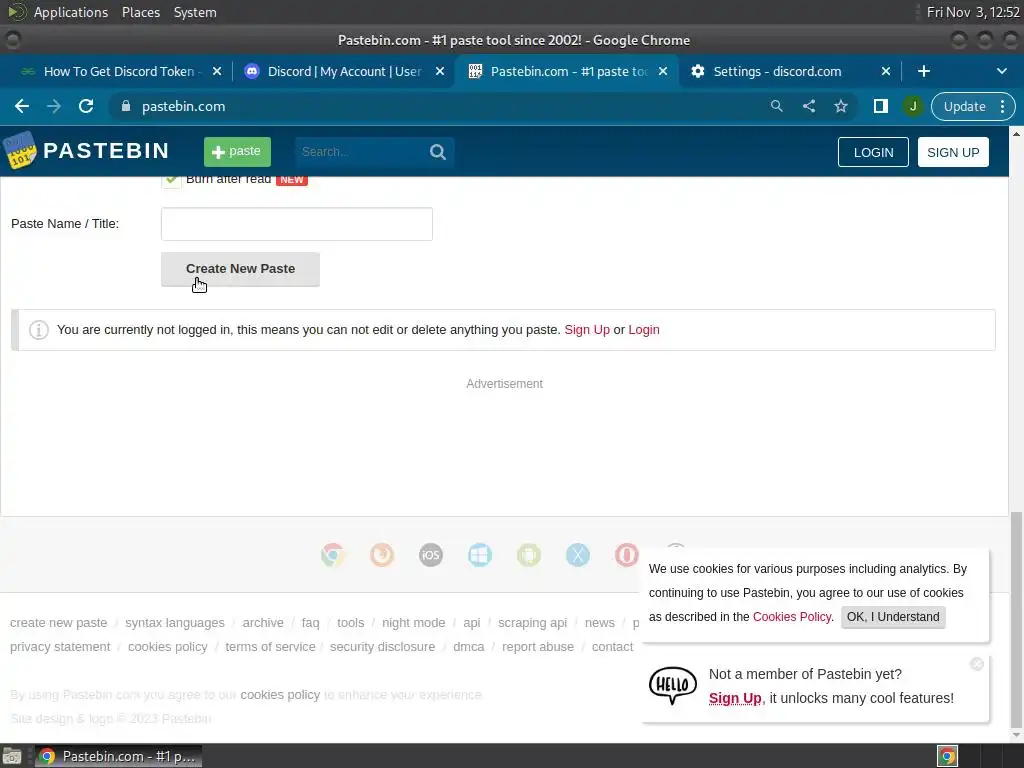The width and height of the screenshot is (1024, 768).
Task: Dismiss the 'Not a member' popup close icon
Action: (x=977, y=664)
